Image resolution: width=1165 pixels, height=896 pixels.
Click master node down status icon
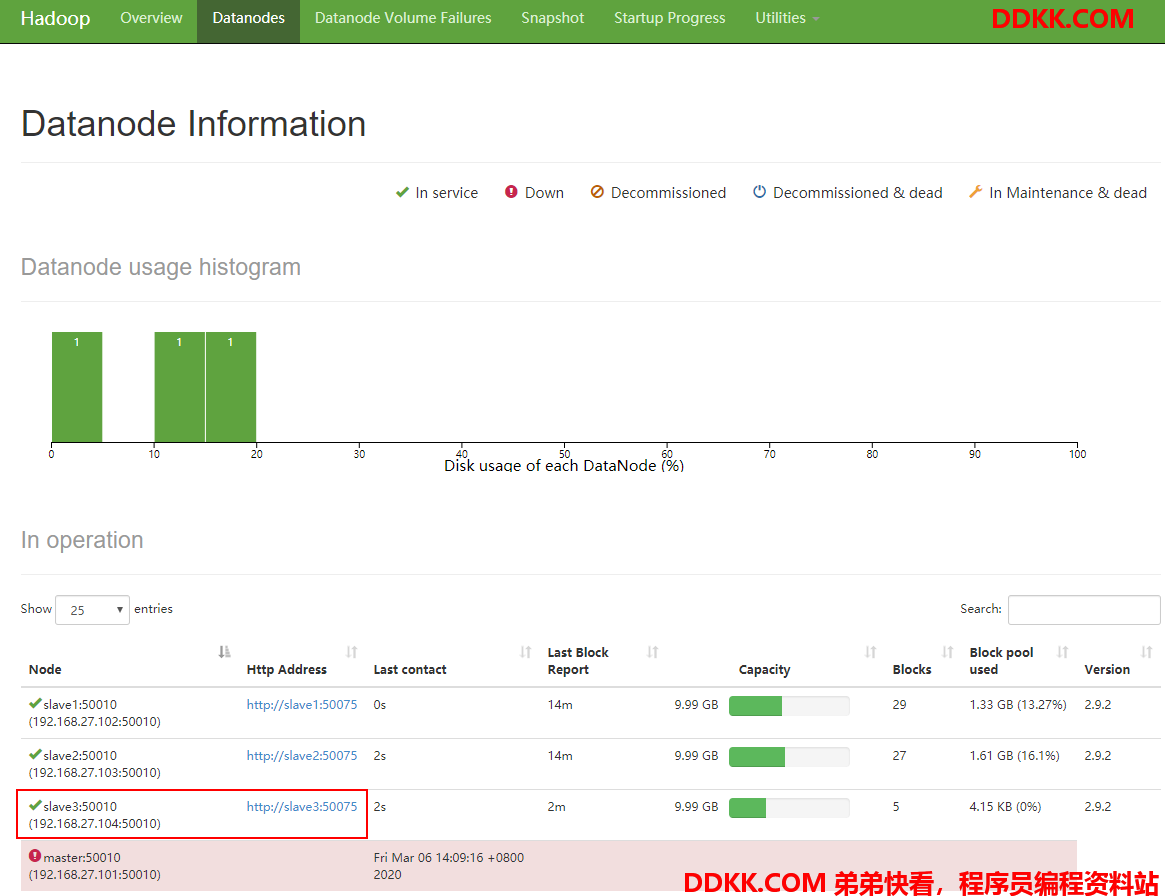click(35, 856)
